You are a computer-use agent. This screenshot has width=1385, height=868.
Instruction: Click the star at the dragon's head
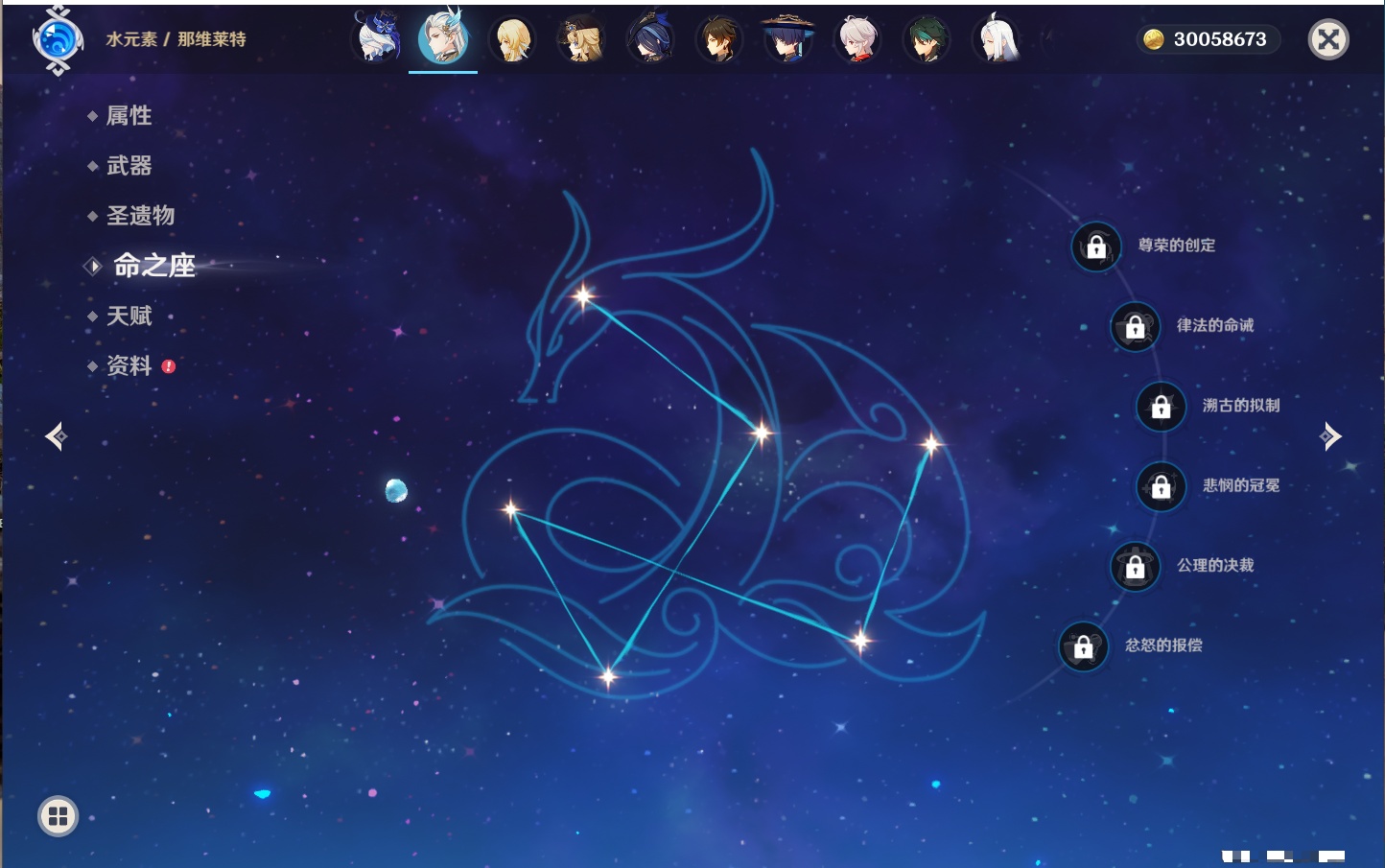coord(583,296)
